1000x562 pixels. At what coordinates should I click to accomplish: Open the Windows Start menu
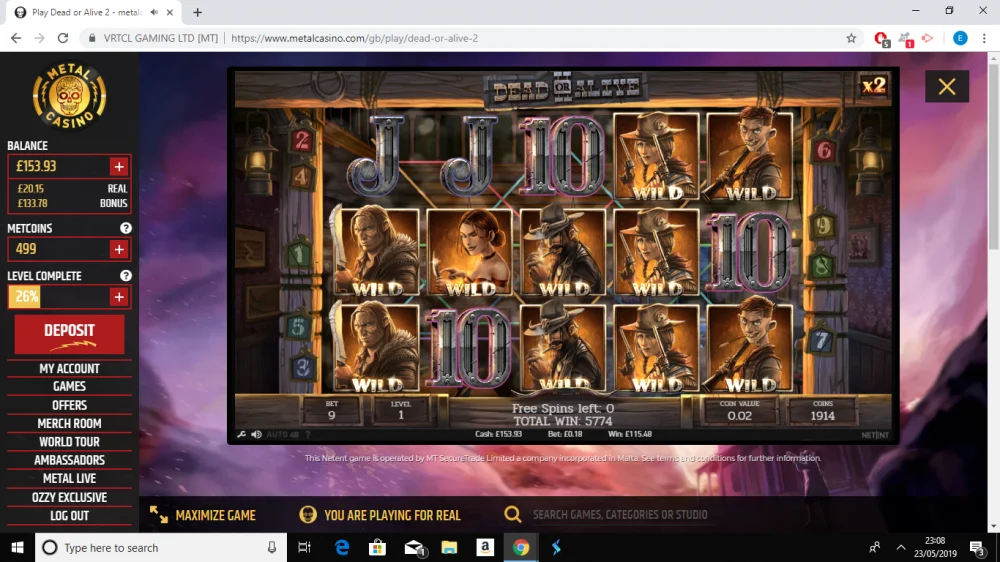click(17, 547)
